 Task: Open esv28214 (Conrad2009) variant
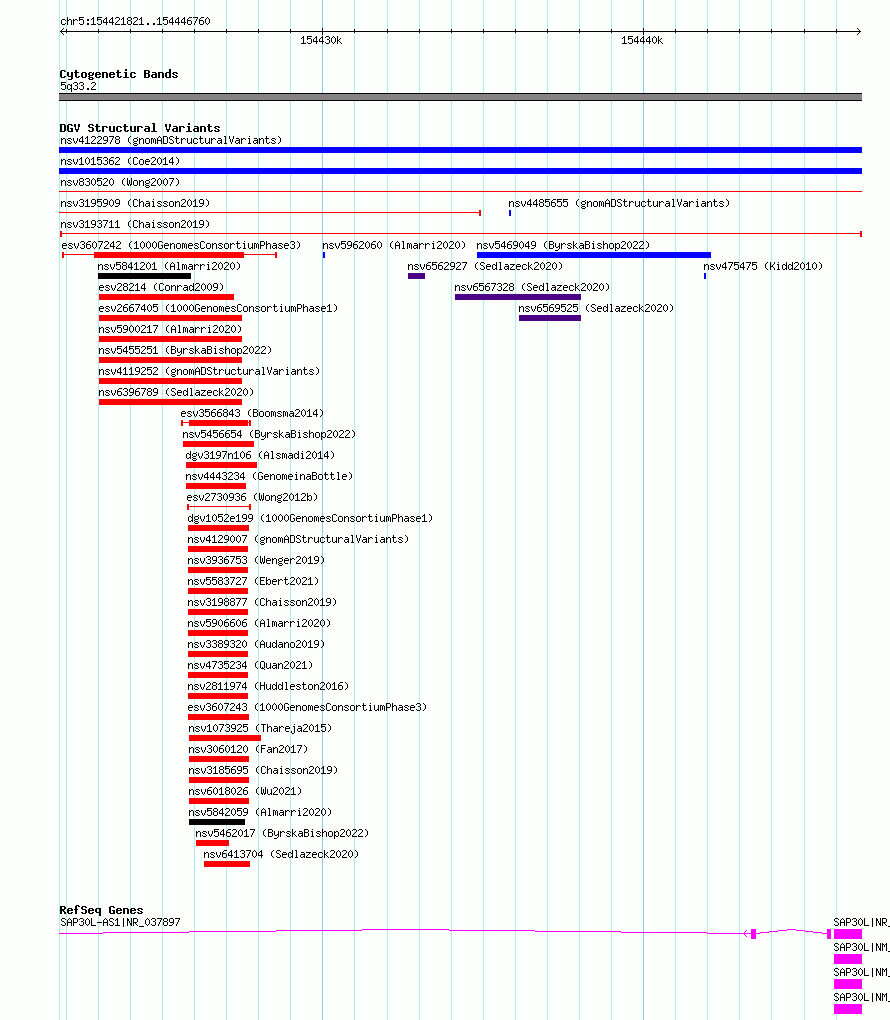(161, 287)
